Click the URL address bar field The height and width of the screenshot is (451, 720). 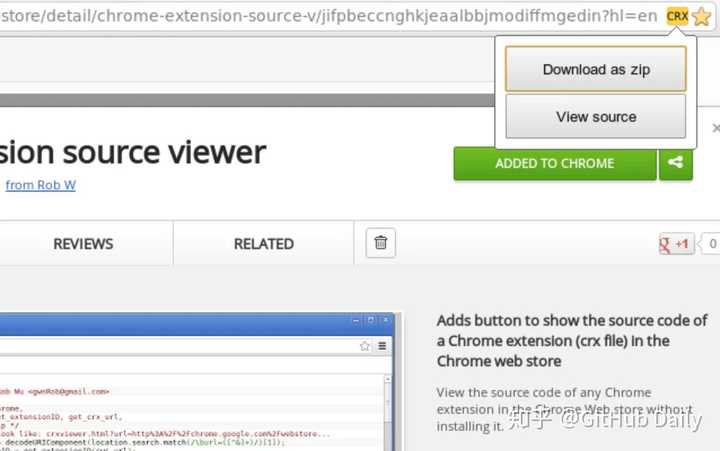(x=333, y=17)
